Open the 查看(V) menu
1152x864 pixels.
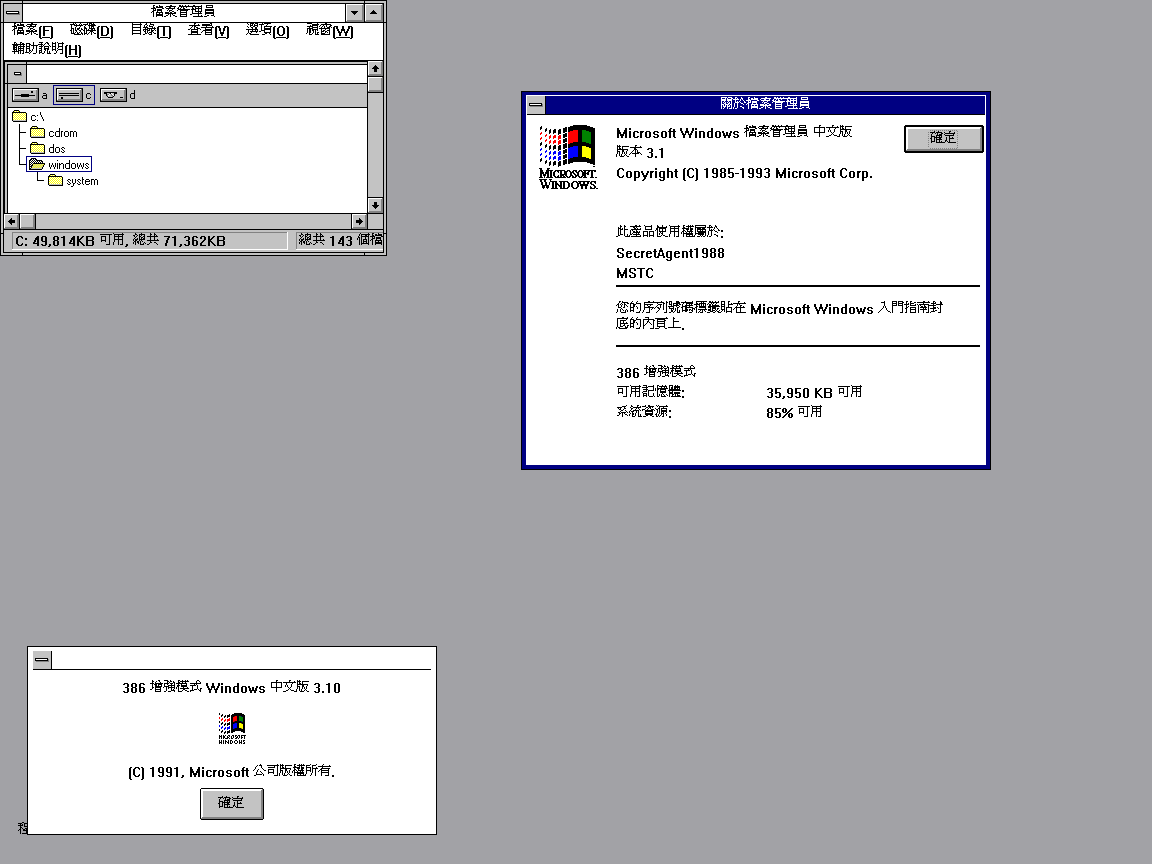208,31
